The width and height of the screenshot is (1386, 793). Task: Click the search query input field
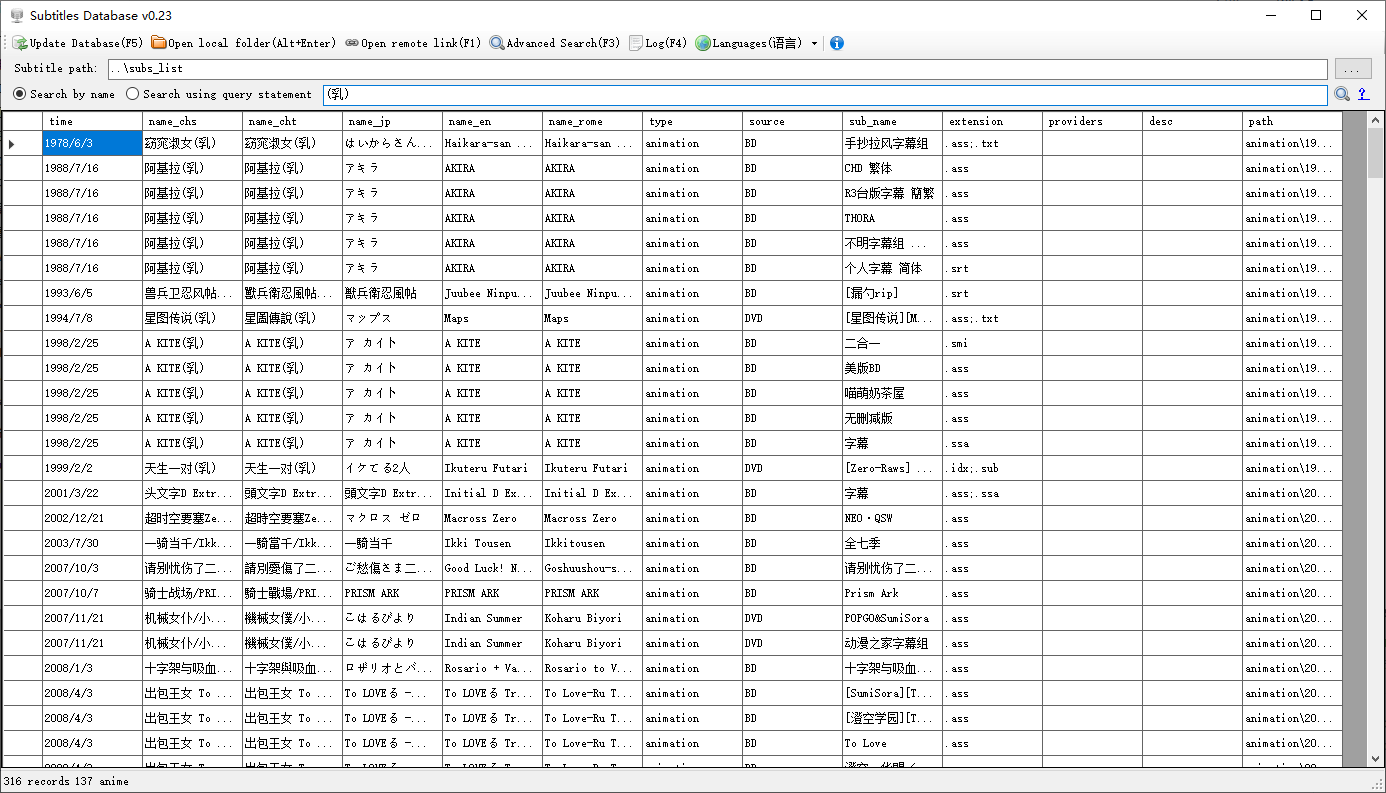point(825,94)
